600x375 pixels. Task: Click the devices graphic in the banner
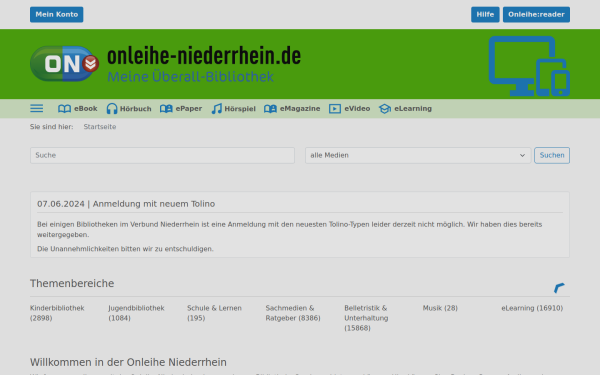click(x=529, y=66)
